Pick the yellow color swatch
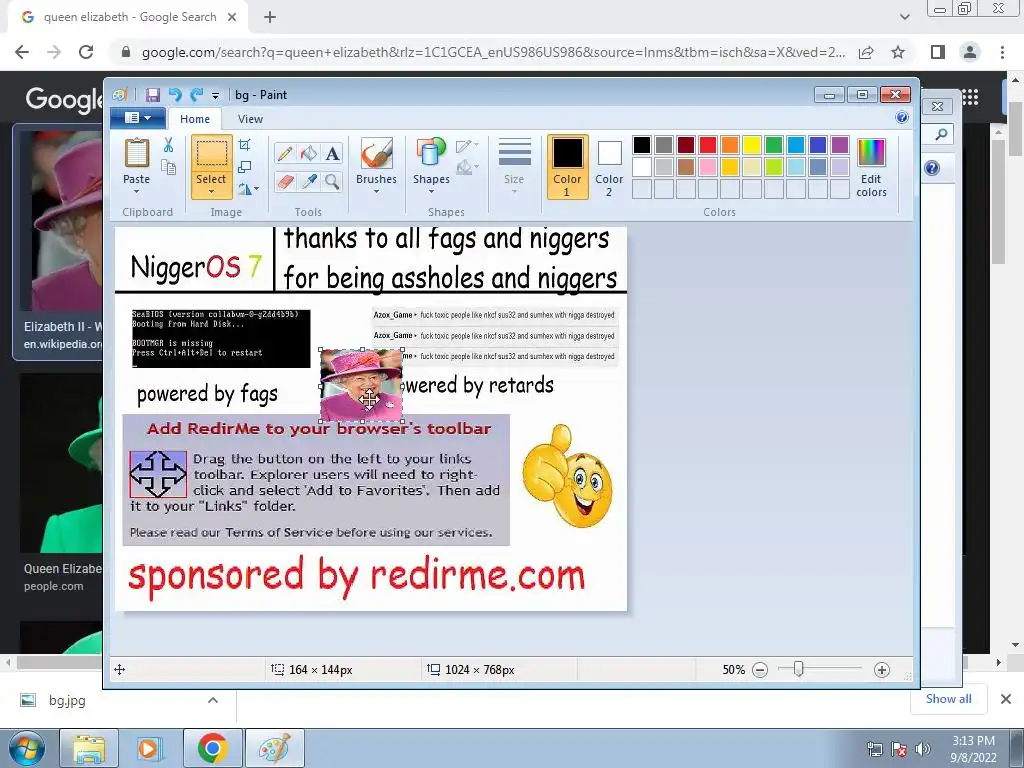The width and height of the screenshot is (1024, 768). point(752,145)
